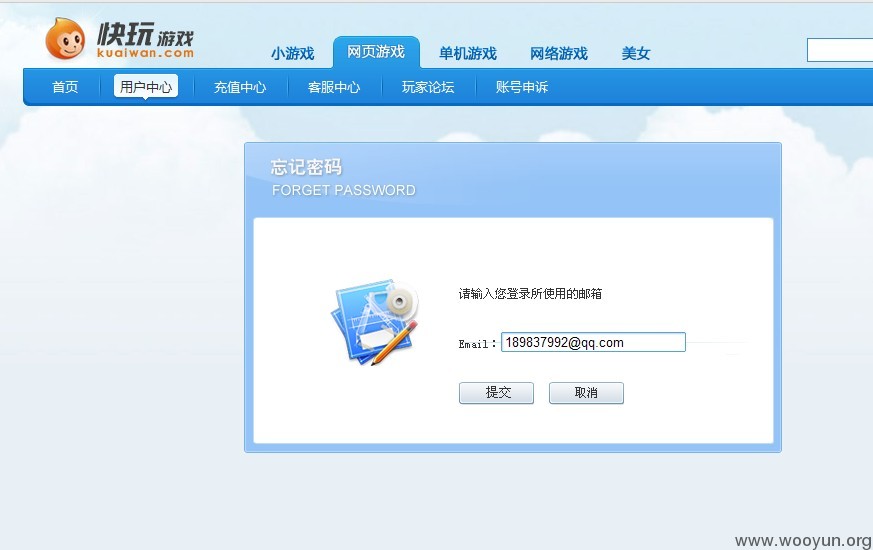873x550 pixels.
Task: Visit 玩家论坛 in the navigation bar
Action: [428, 87]
